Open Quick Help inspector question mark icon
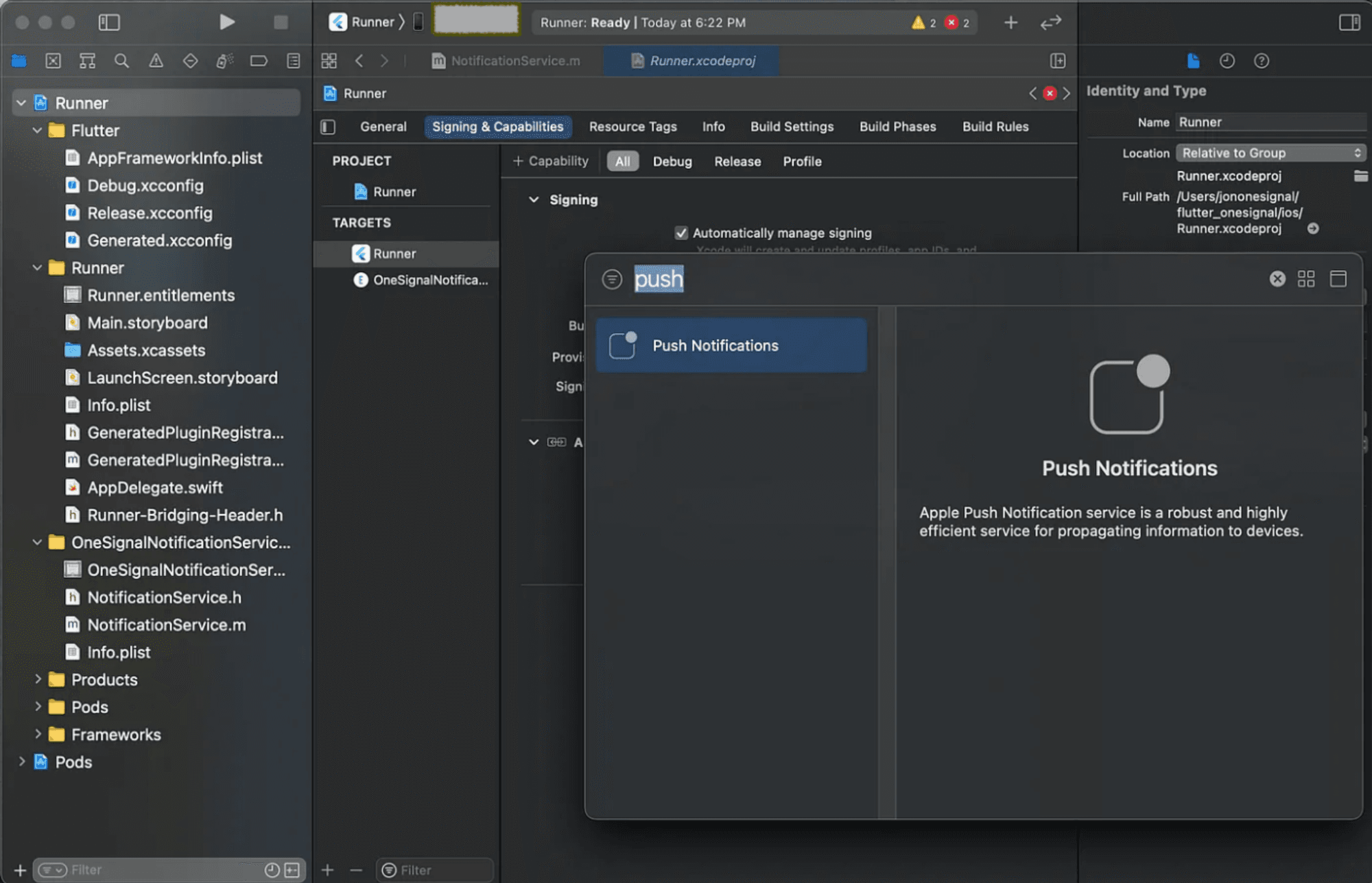This screenshot has height=883, width=1372. tap(1262, 60)
